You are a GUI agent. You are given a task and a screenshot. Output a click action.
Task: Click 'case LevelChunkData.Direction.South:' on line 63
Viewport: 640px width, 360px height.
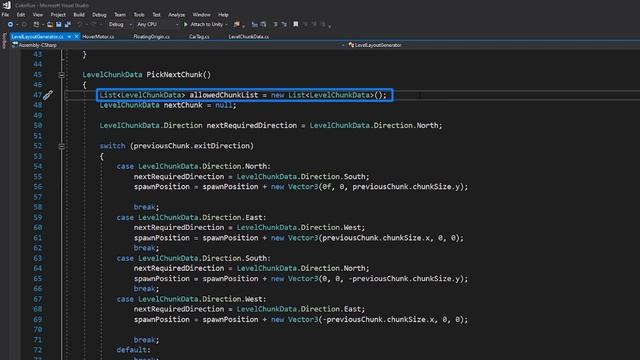[x=193, y=258]
